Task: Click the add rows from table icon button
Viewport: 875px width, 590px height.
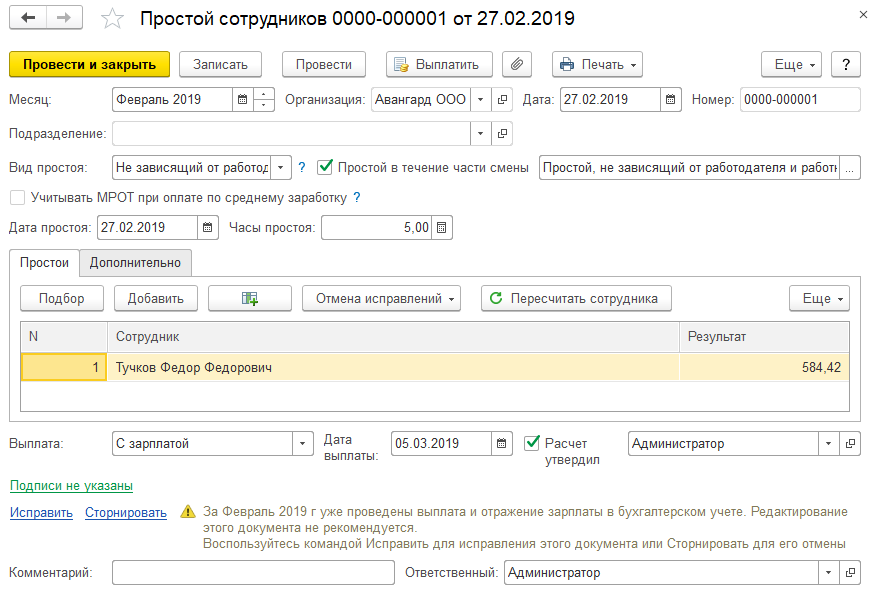Action: 250,299
